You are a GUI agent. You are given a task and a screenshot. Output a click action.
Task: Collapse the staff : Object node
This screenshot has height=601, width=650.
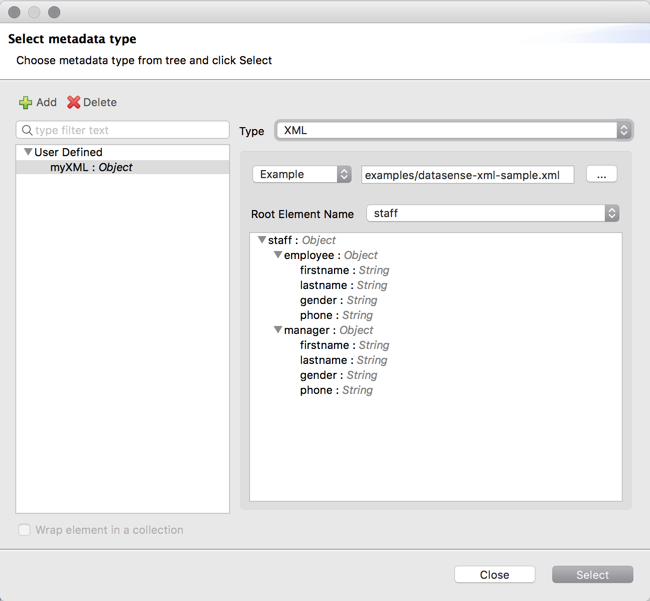(x=262, y=241)
